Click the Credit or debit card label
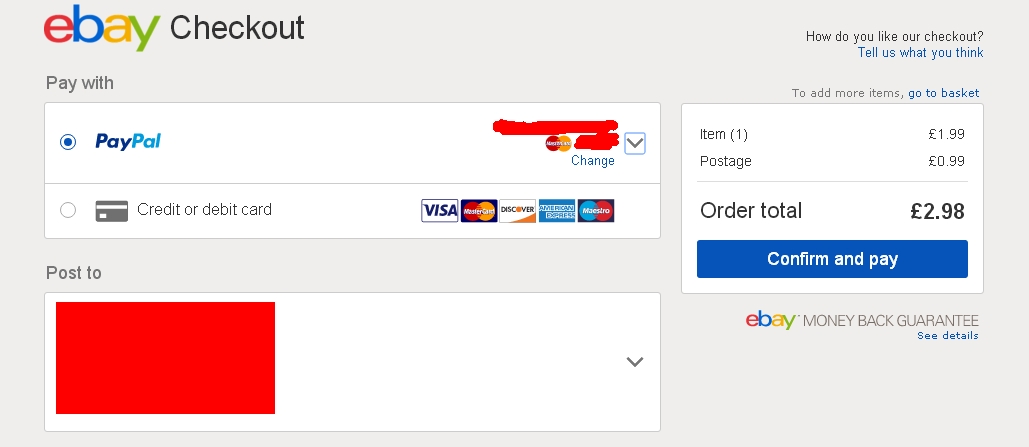This screenshot has height=447, width=1029. (x=204, y=209)
